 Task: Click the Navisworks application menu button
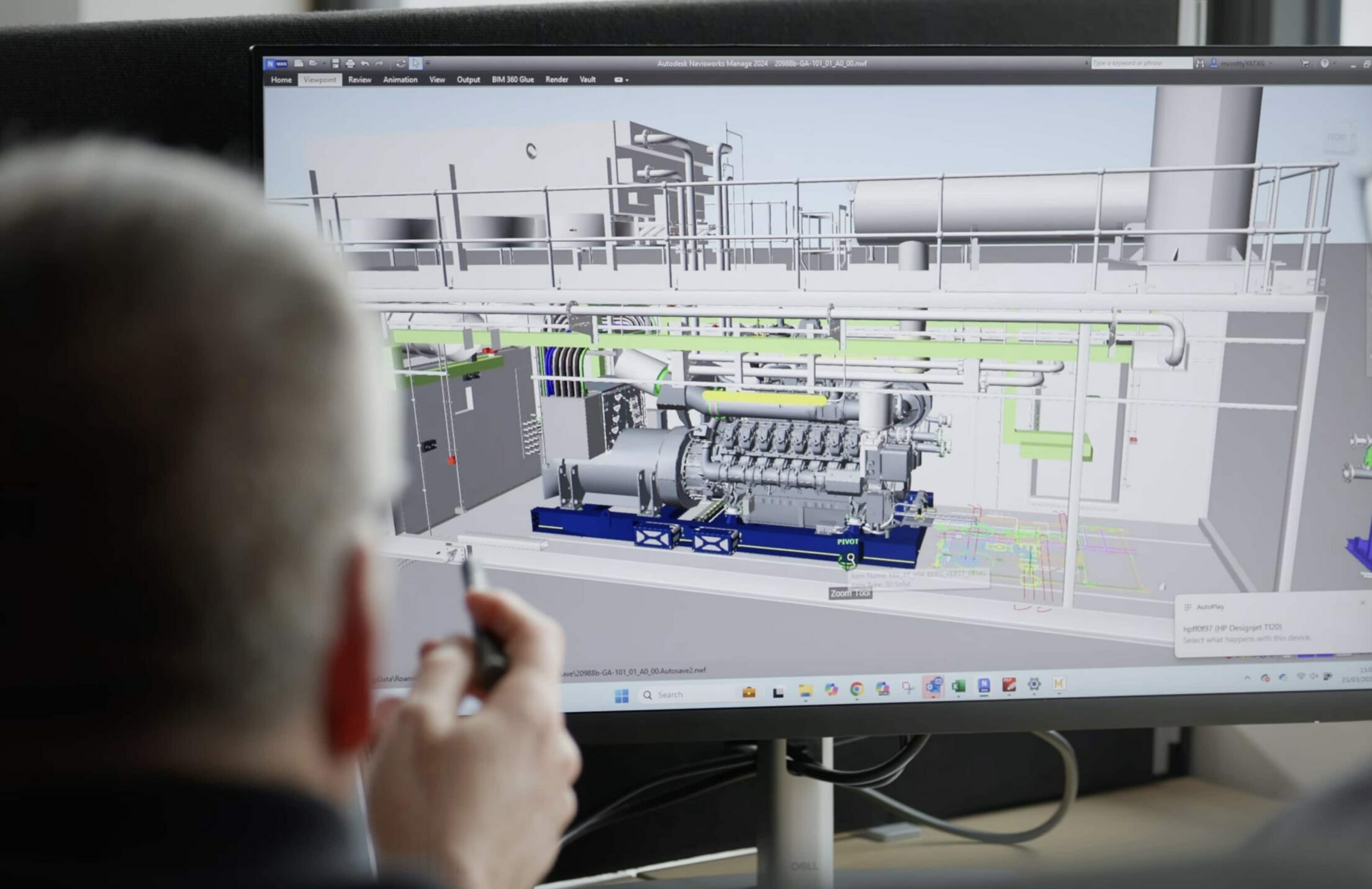point(276,63)
